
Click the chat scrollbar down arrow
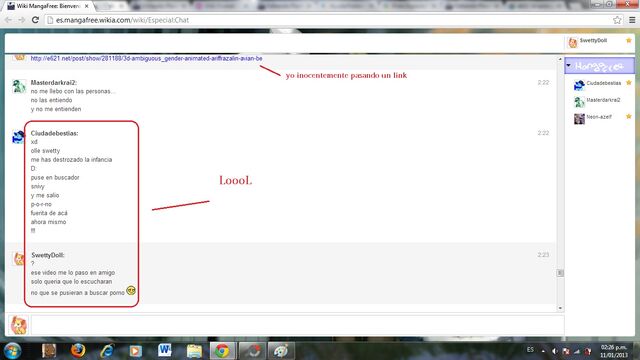[560, 308]
